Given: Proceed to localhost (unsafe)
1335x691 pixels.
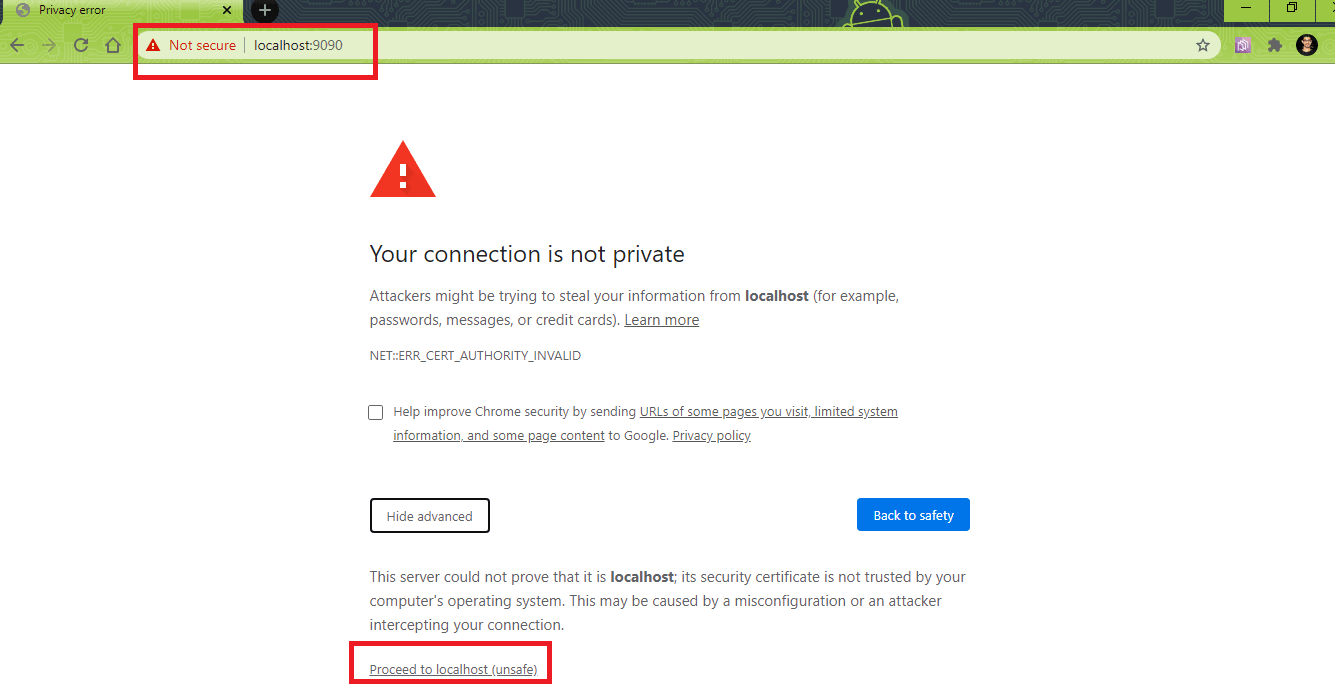Looking at the screenshot, I should pyautogui.click(x=460, y=669).
